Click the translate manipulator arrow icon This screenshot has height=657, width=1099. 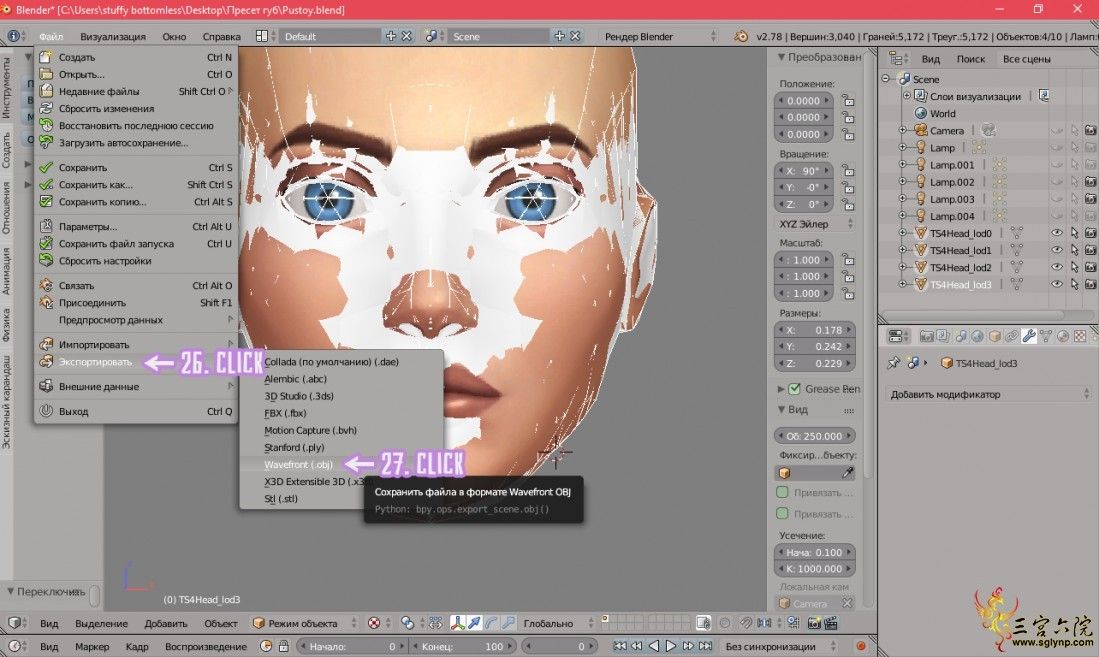point(475,623)
